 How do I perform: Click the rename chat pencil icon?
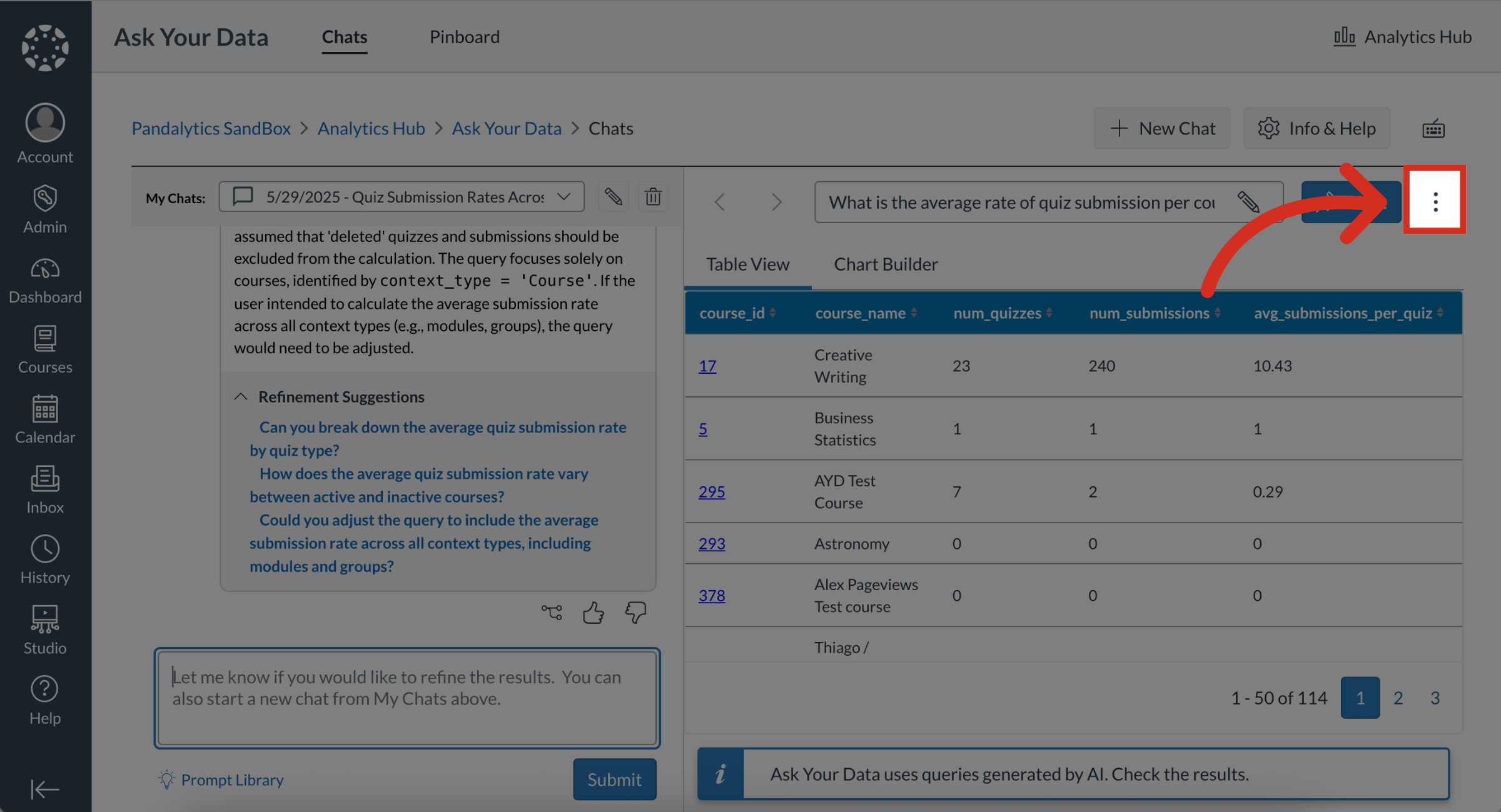613,197
